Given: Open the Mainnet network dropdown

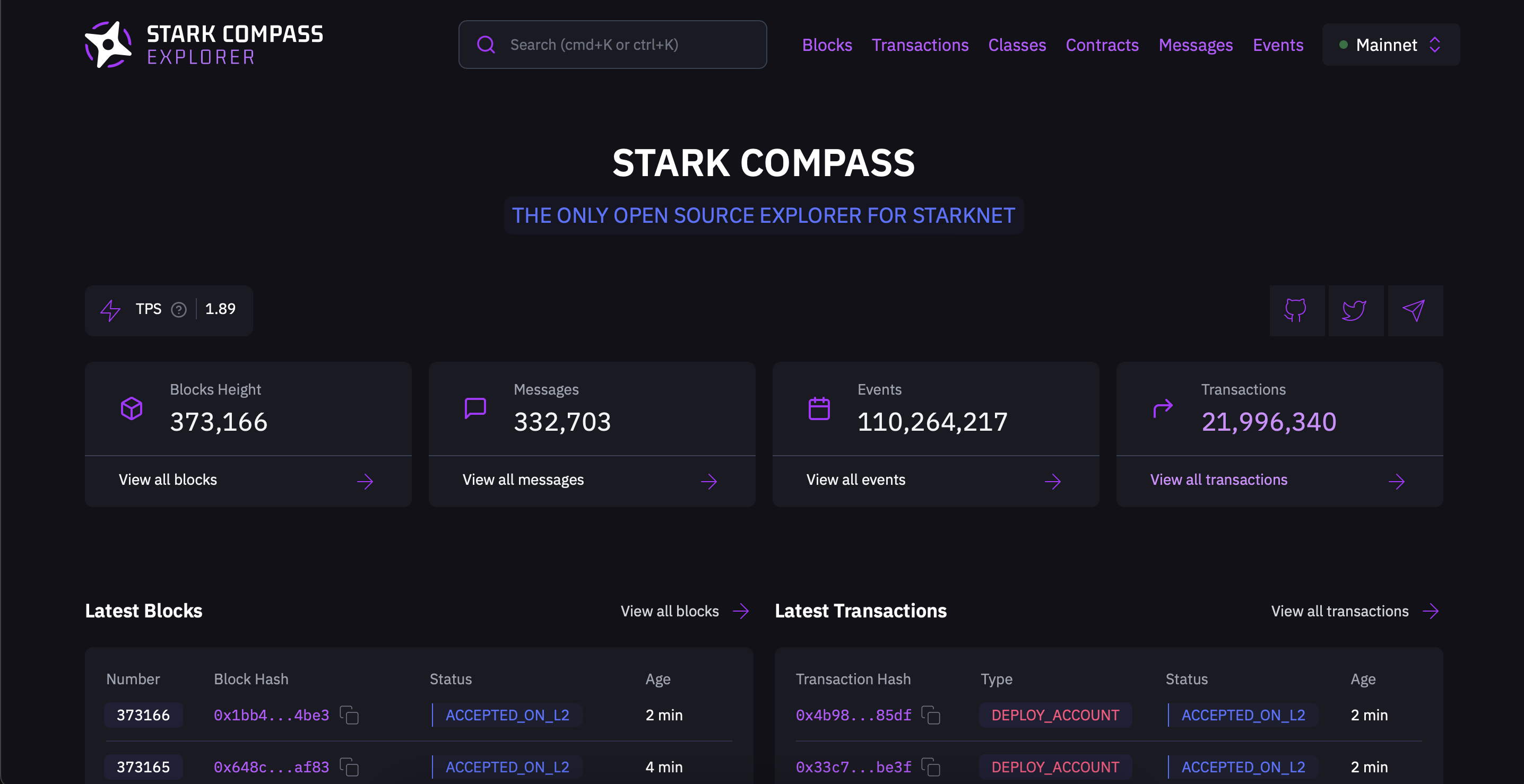Looking at the screenshot, I should pyautogui.click(x=1390, y=45).
